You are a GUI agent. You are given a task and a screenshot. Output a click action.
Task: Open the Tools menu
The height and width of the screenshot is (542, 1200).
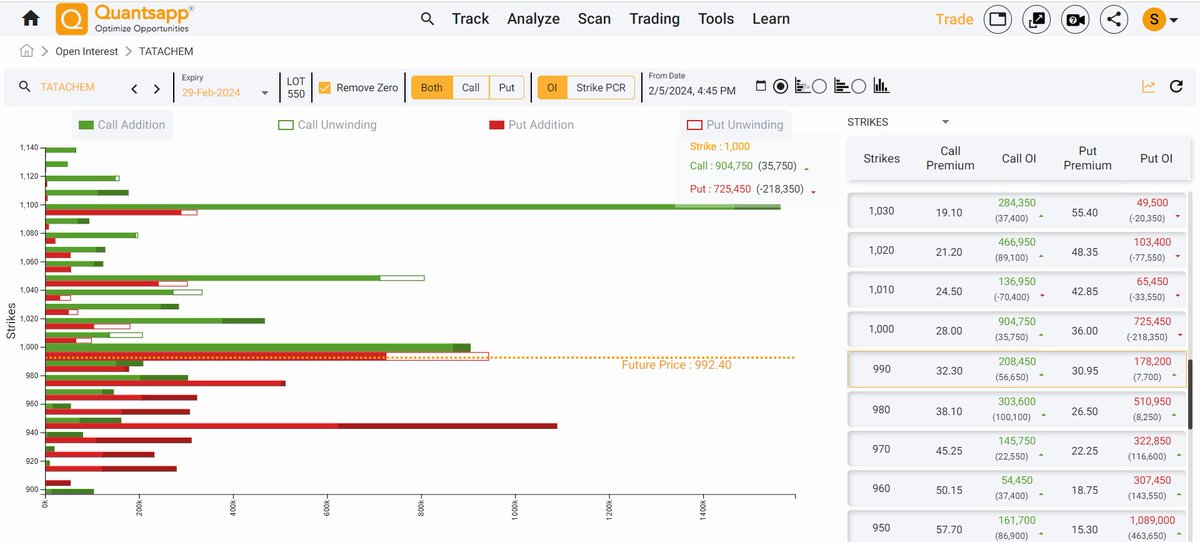[x=716, y=19]
